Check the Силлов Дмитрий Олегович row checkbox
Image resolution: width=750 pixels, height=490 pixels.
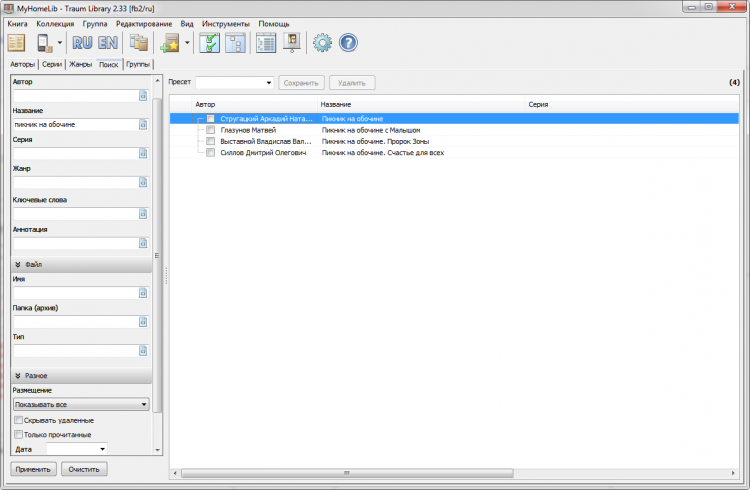(210, 153)
